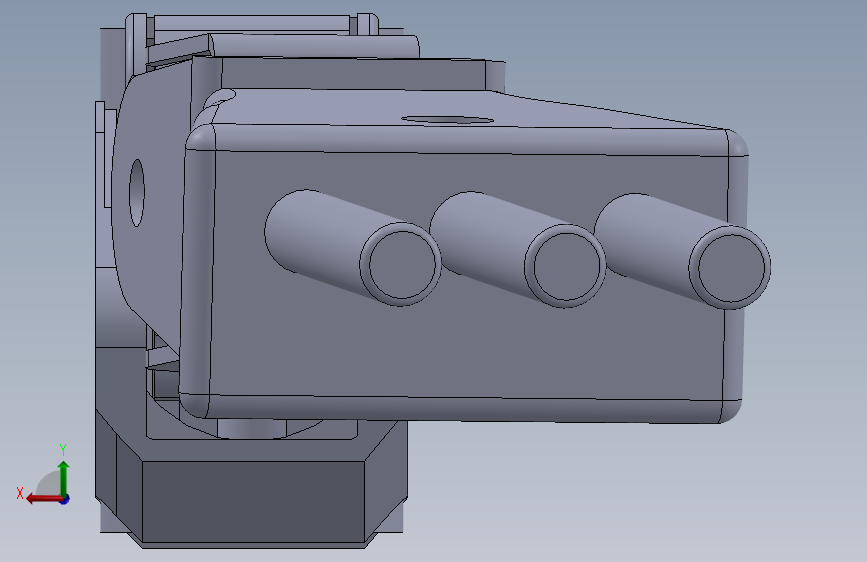Click the red X axis arrow of the triad

43,499
